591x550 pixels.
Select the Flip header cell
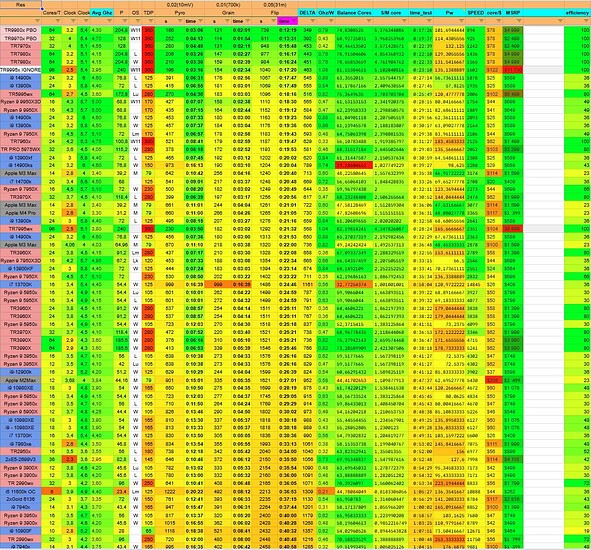275,13
